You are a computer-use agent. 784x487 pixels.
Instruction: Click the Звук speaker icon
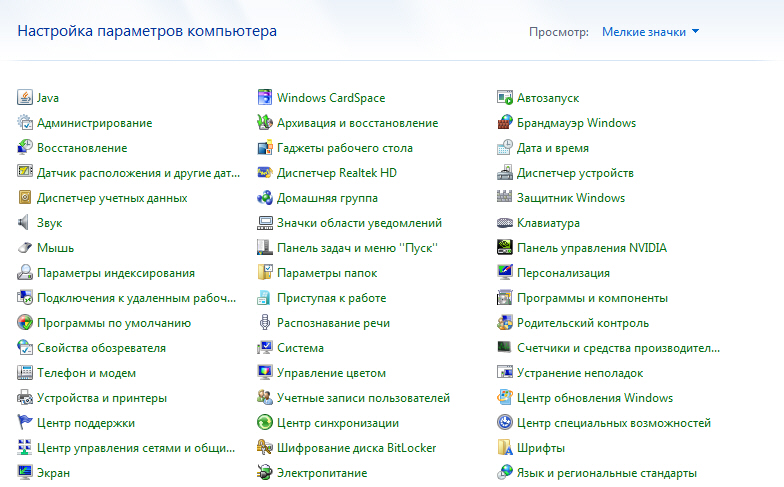(25, 223)
